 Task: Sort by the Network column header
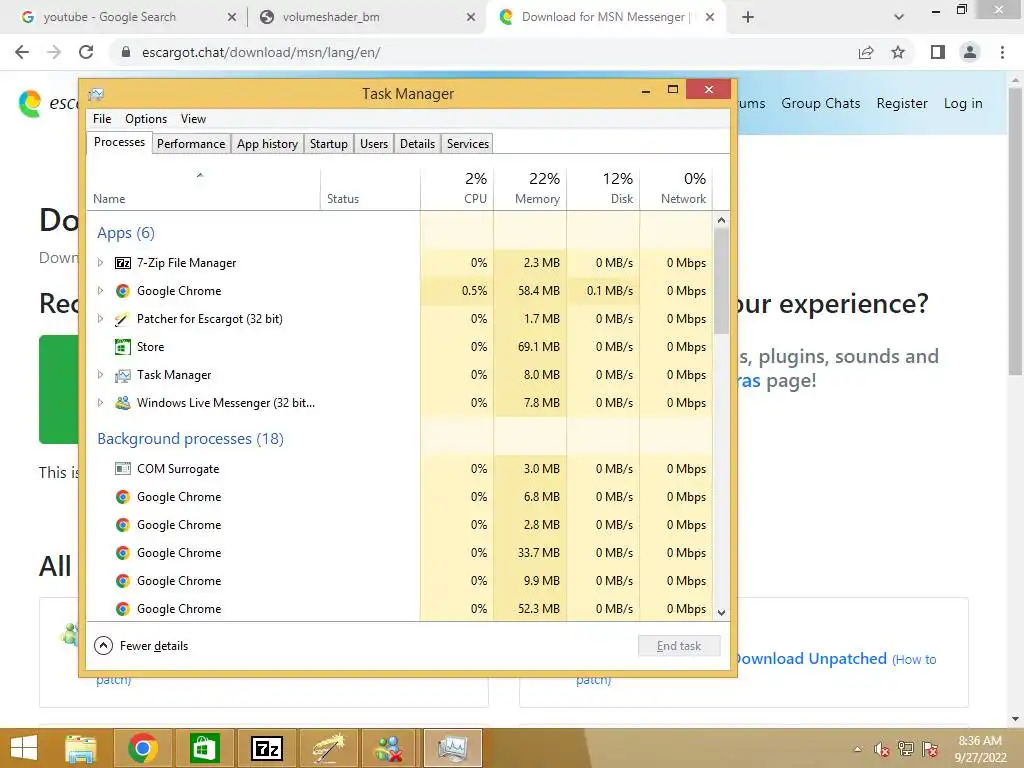pos(677,187)
